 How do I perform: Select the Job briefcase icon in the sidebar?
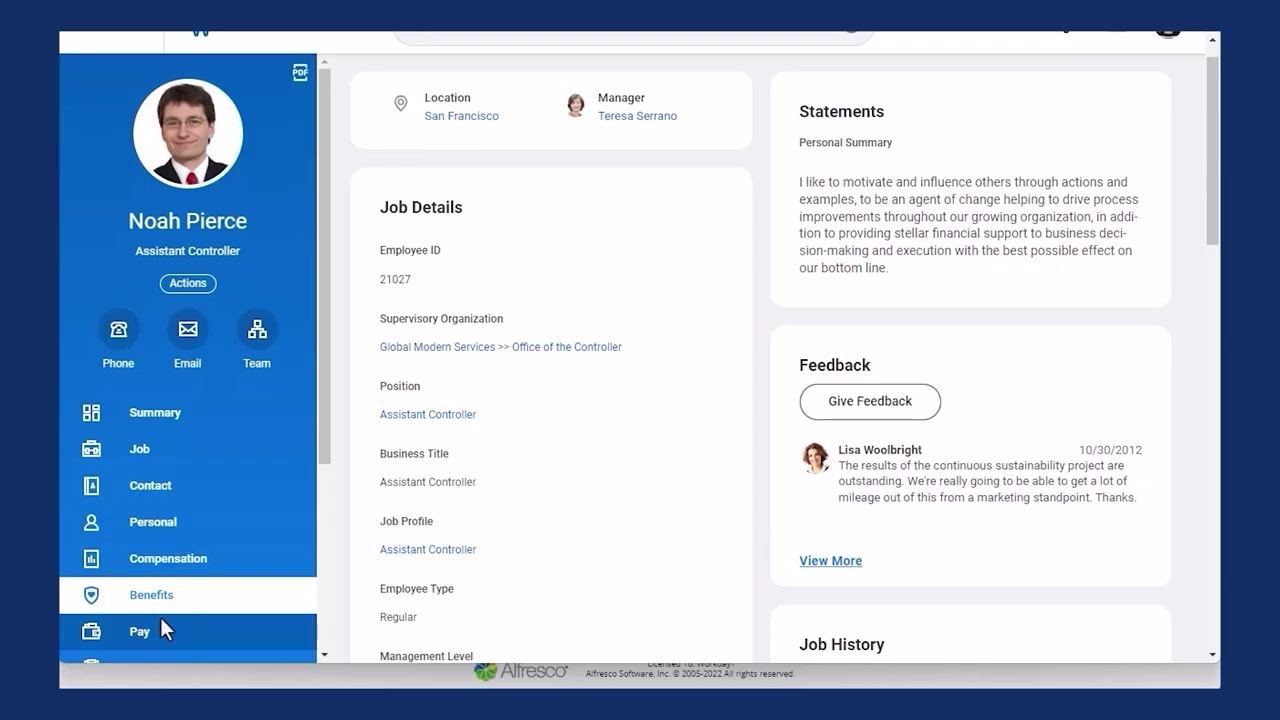tap(91, 449)
